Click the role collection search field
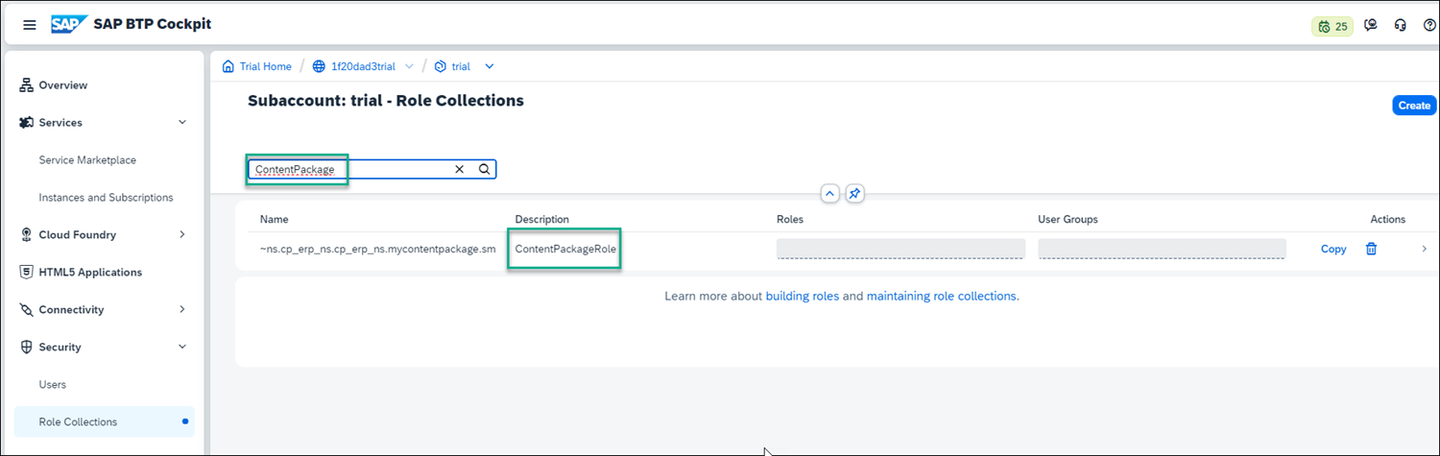Viewport: 1440px width, 456px height. click(372, 169)
